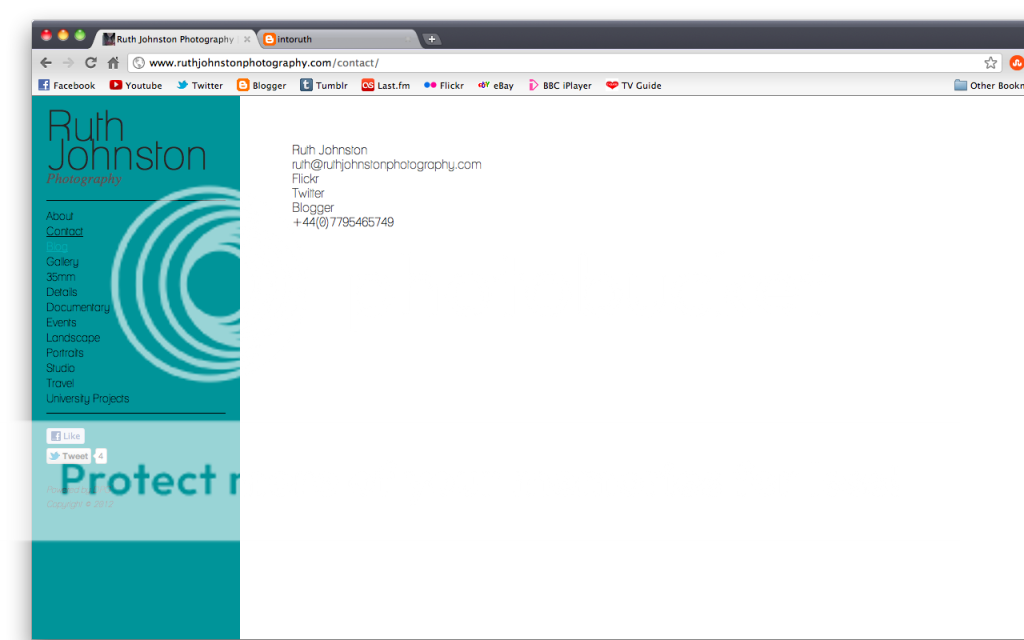Go back with the browser back arrow

(46, 63)
